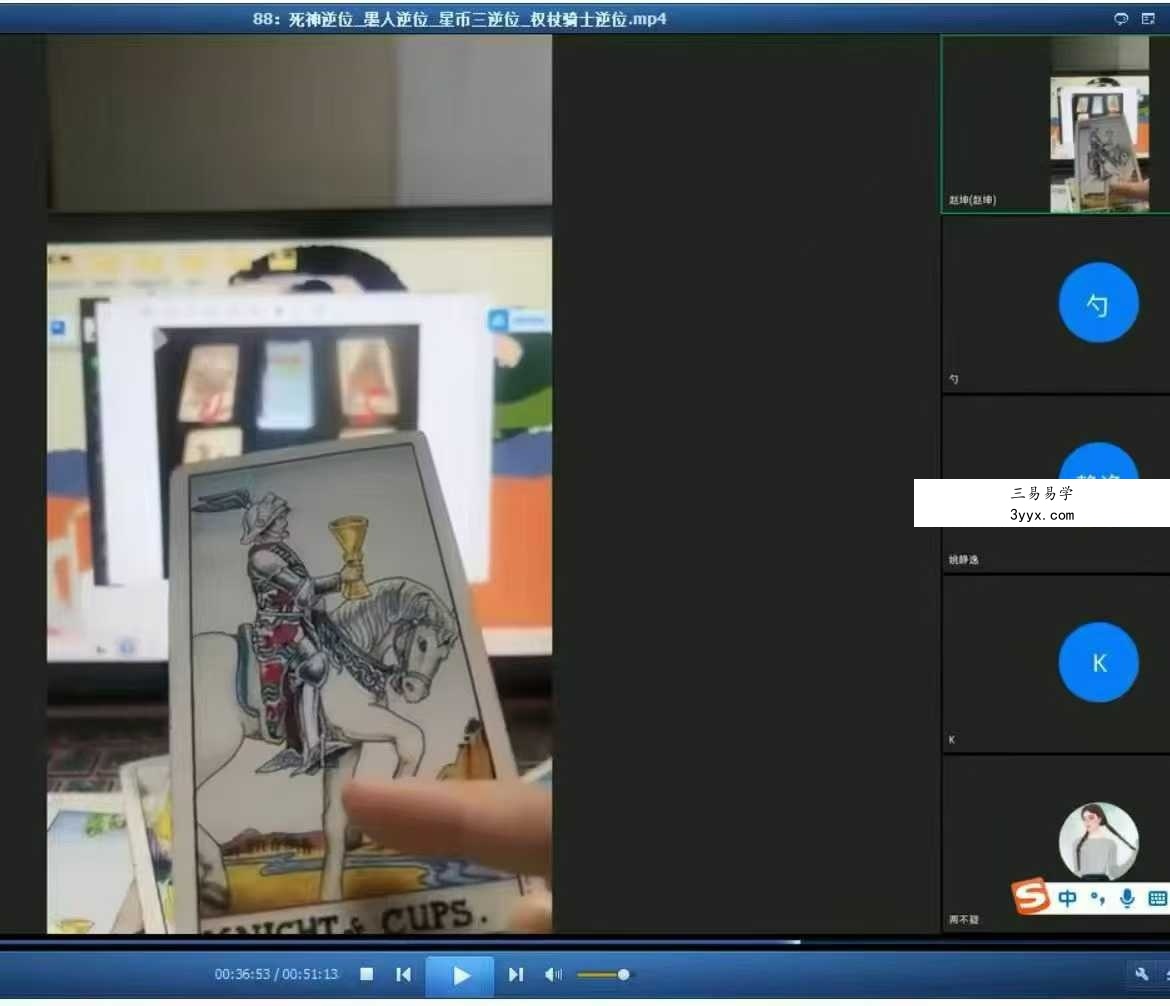The height and width of the screenshot is (1006, 1170).
Task: Mute audio via the speaker icon
Action: click(x=554, y=975)
